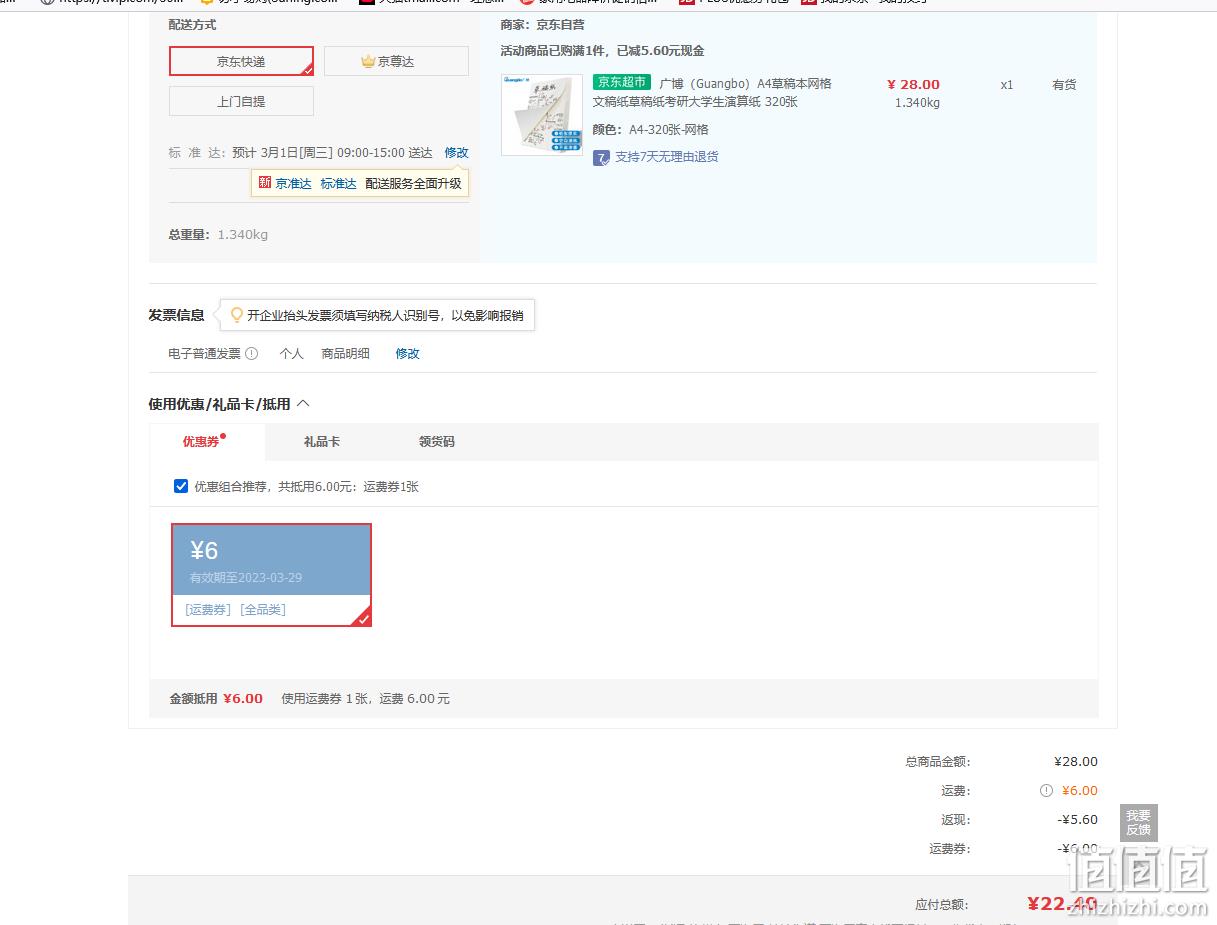Switch to the 优惠券 tab
1217x925 pixels.
[x=205, y=441]
